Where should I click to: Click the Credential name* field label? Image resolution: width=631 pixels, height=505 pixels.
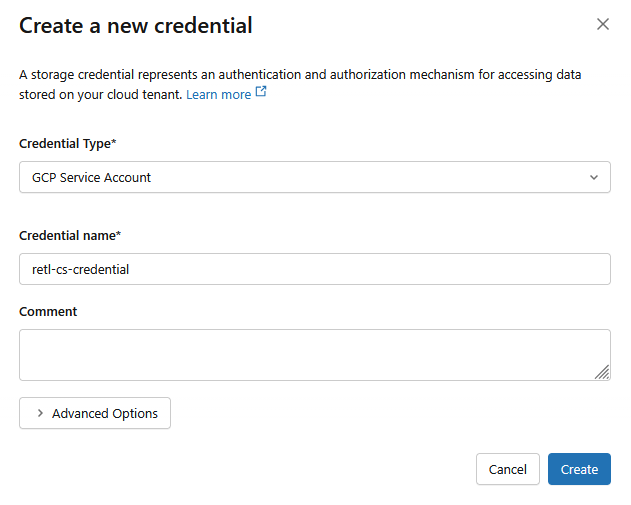(70, 235)
